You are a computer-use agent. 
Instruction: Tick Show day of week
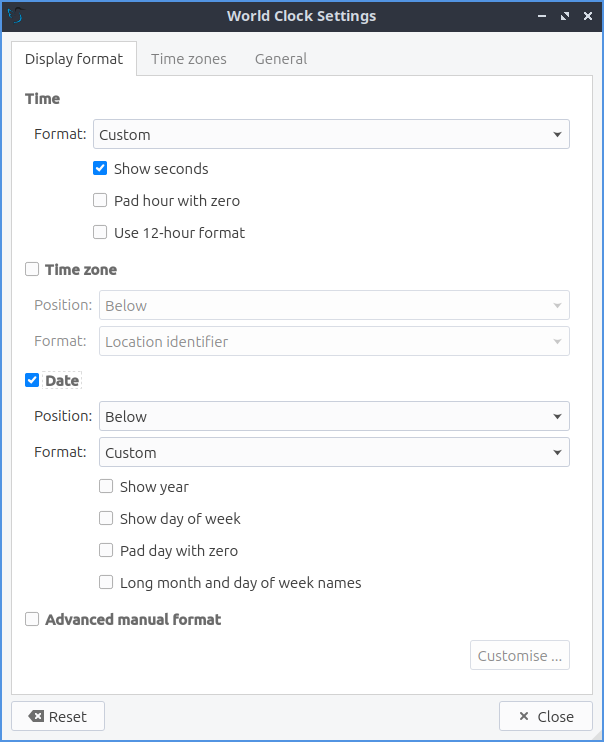pos(106,519)
